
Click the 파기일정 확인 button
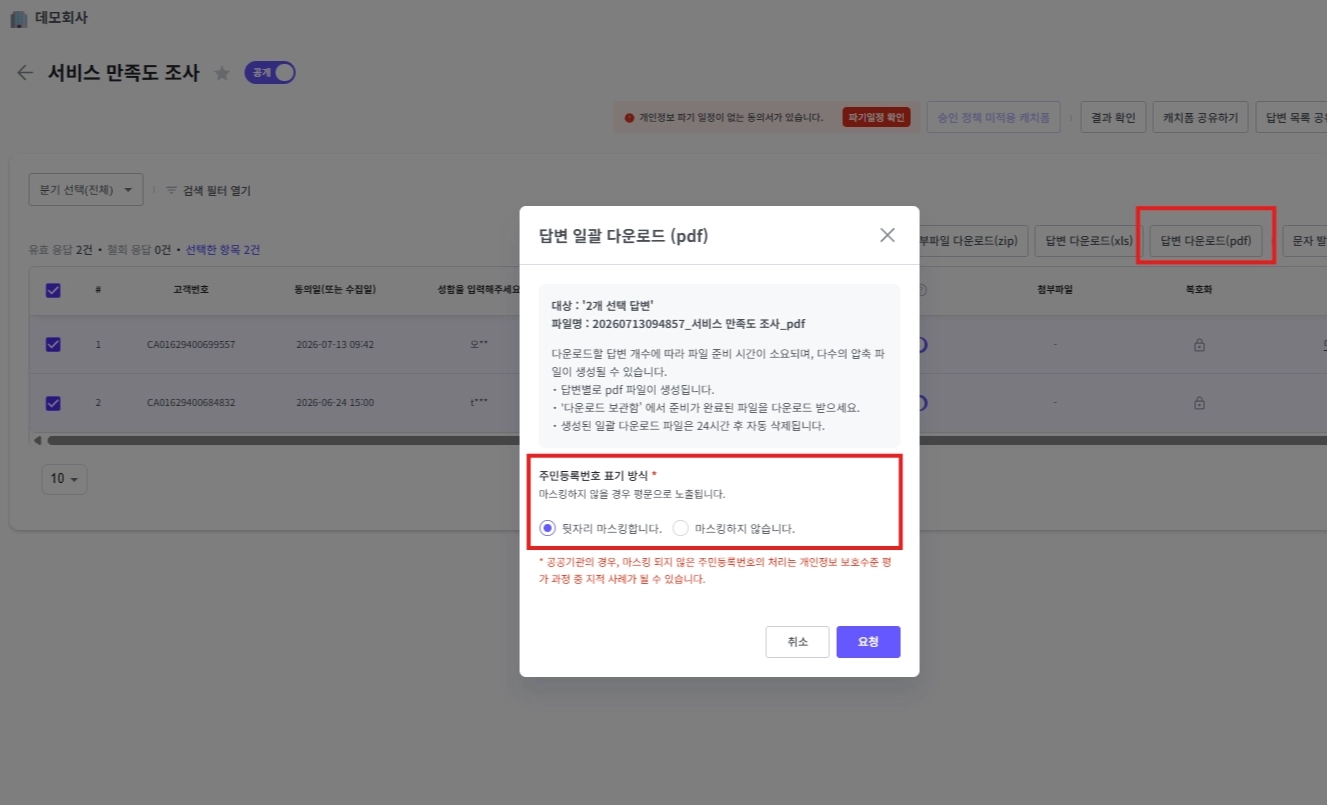pos(876,117)
